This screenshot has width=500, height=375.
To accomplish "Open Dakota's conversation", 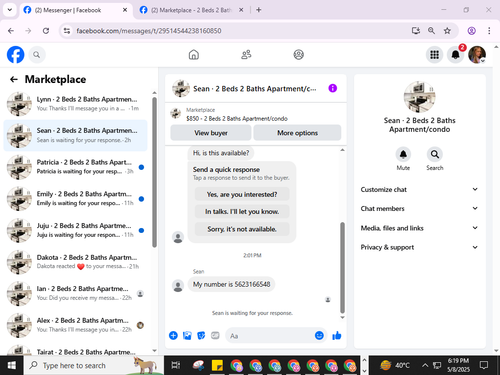I will (x=75, y=262).
